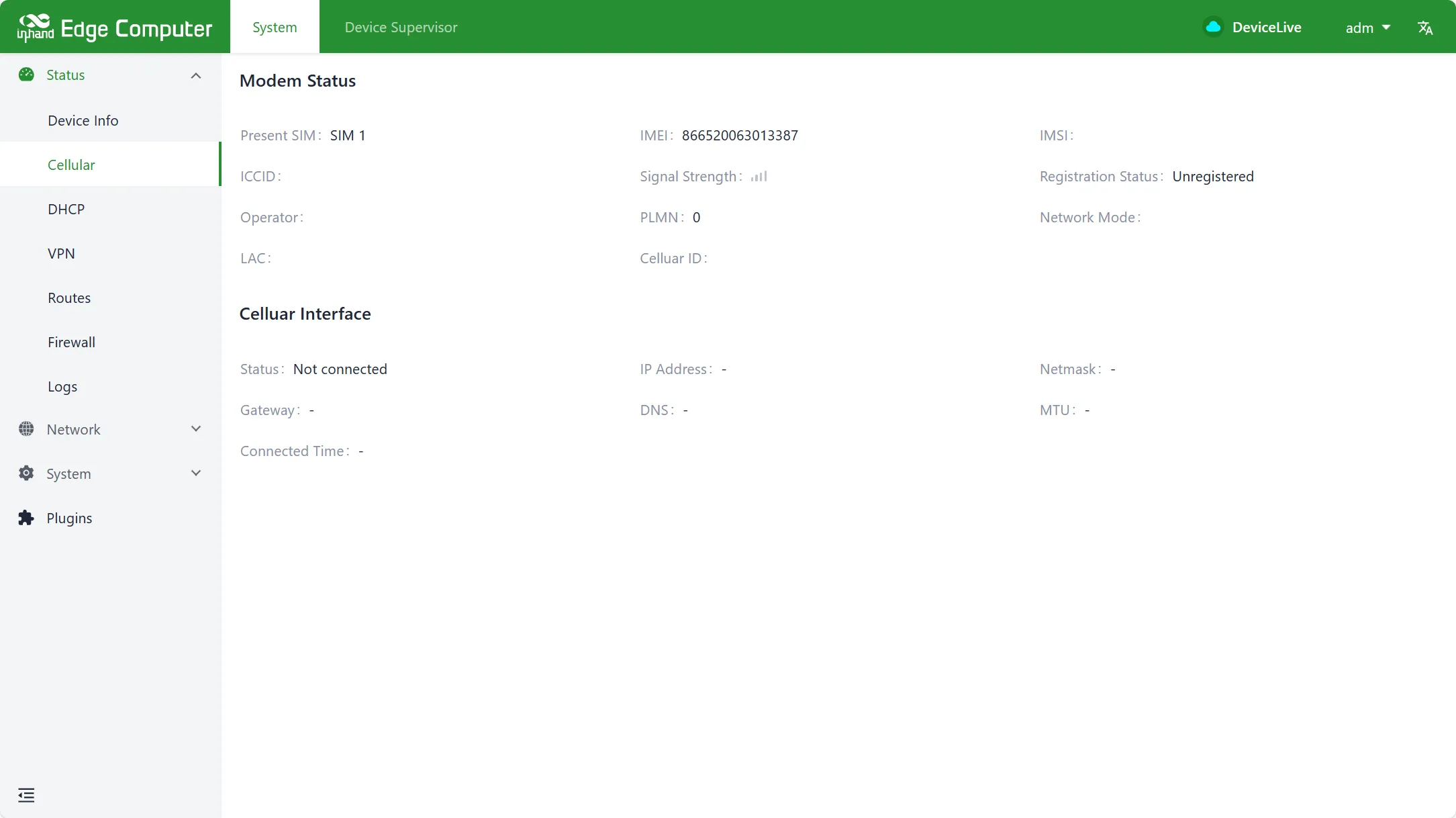Click the Celluar Interface heading

pyautogui.click(x=305, y=314)
